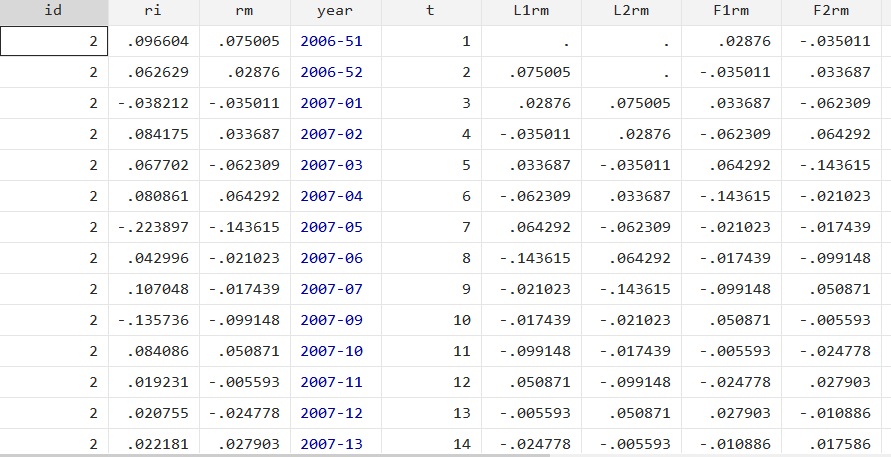Click the F1rm cell in the 2007-04 row
The width and height of the screenshot is (891, 457).
tap(731, 196)
